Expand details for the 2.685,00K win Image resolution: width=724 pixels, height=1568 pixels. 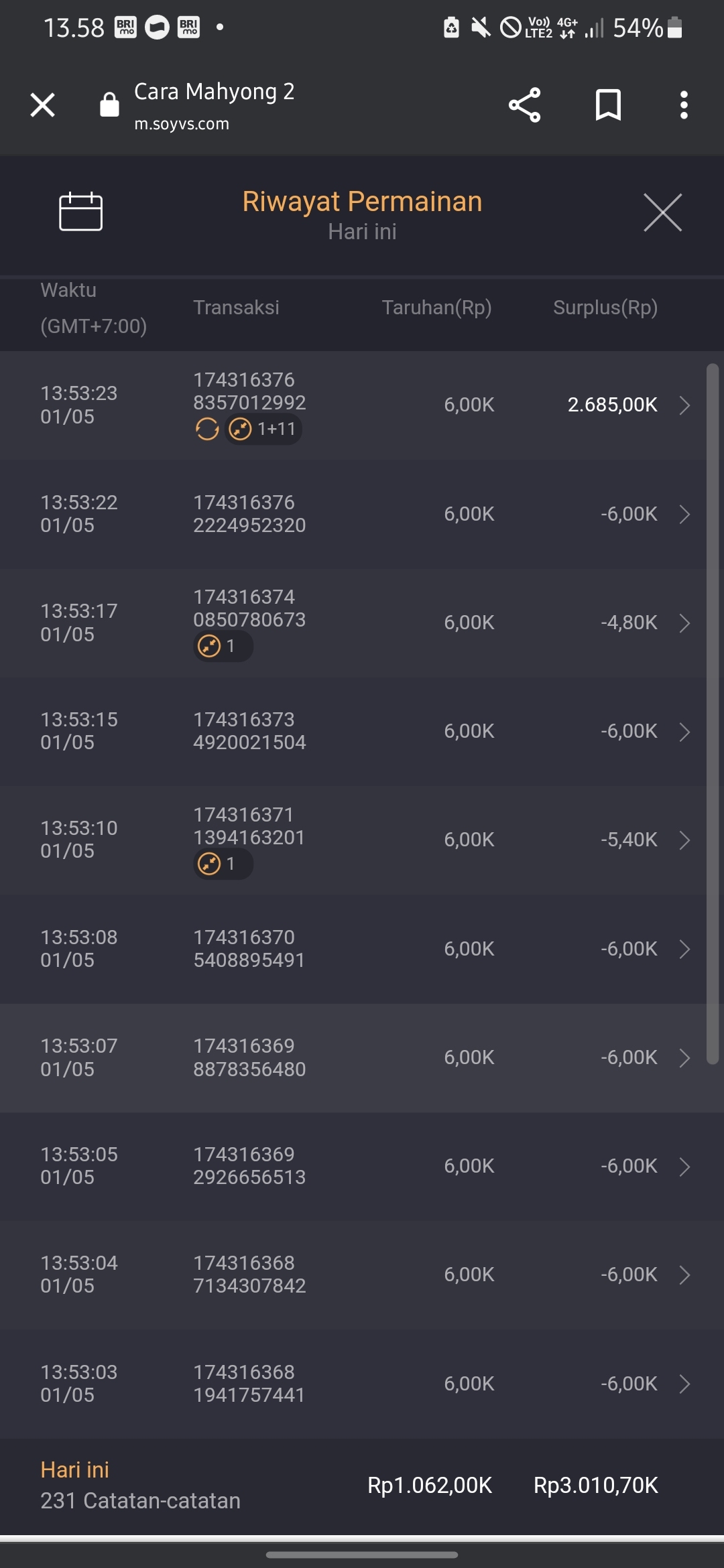[x=684, y=405]
